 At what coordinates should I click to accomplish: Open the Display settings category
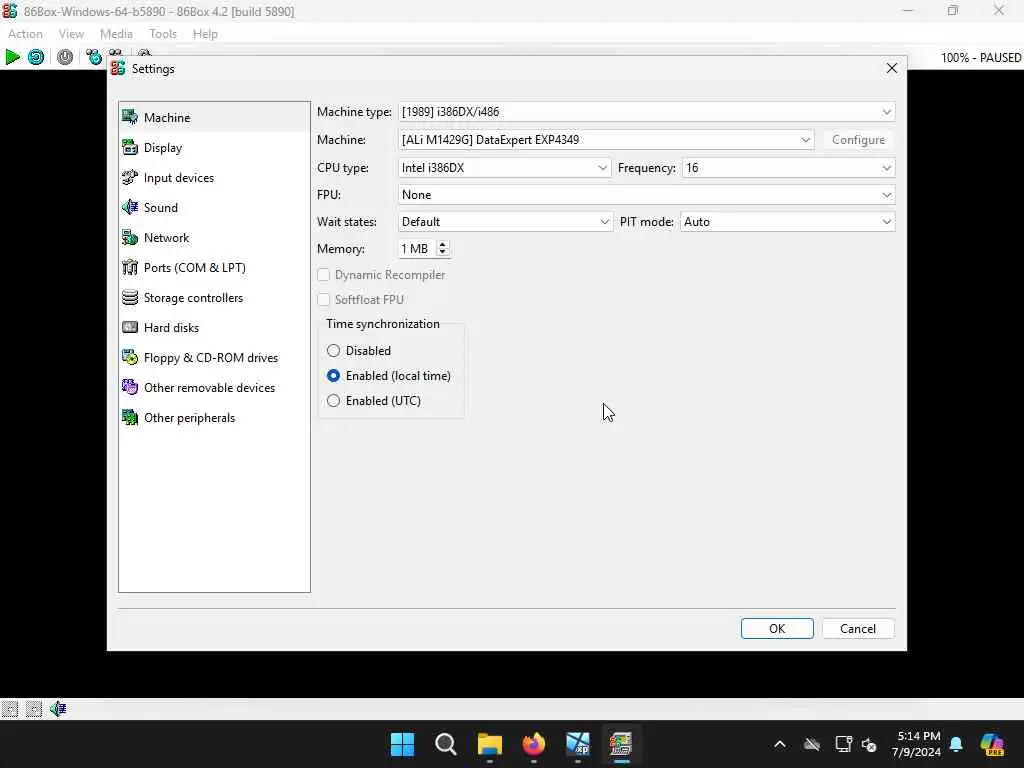click(214, 148)
